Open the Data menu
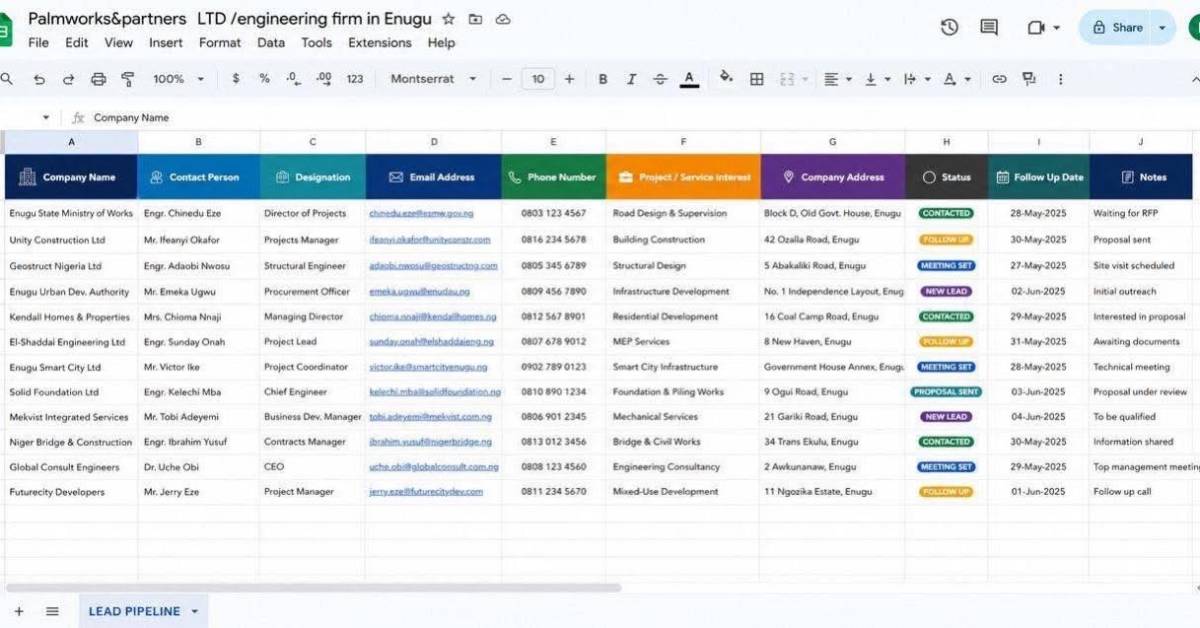 coord(271,43)
